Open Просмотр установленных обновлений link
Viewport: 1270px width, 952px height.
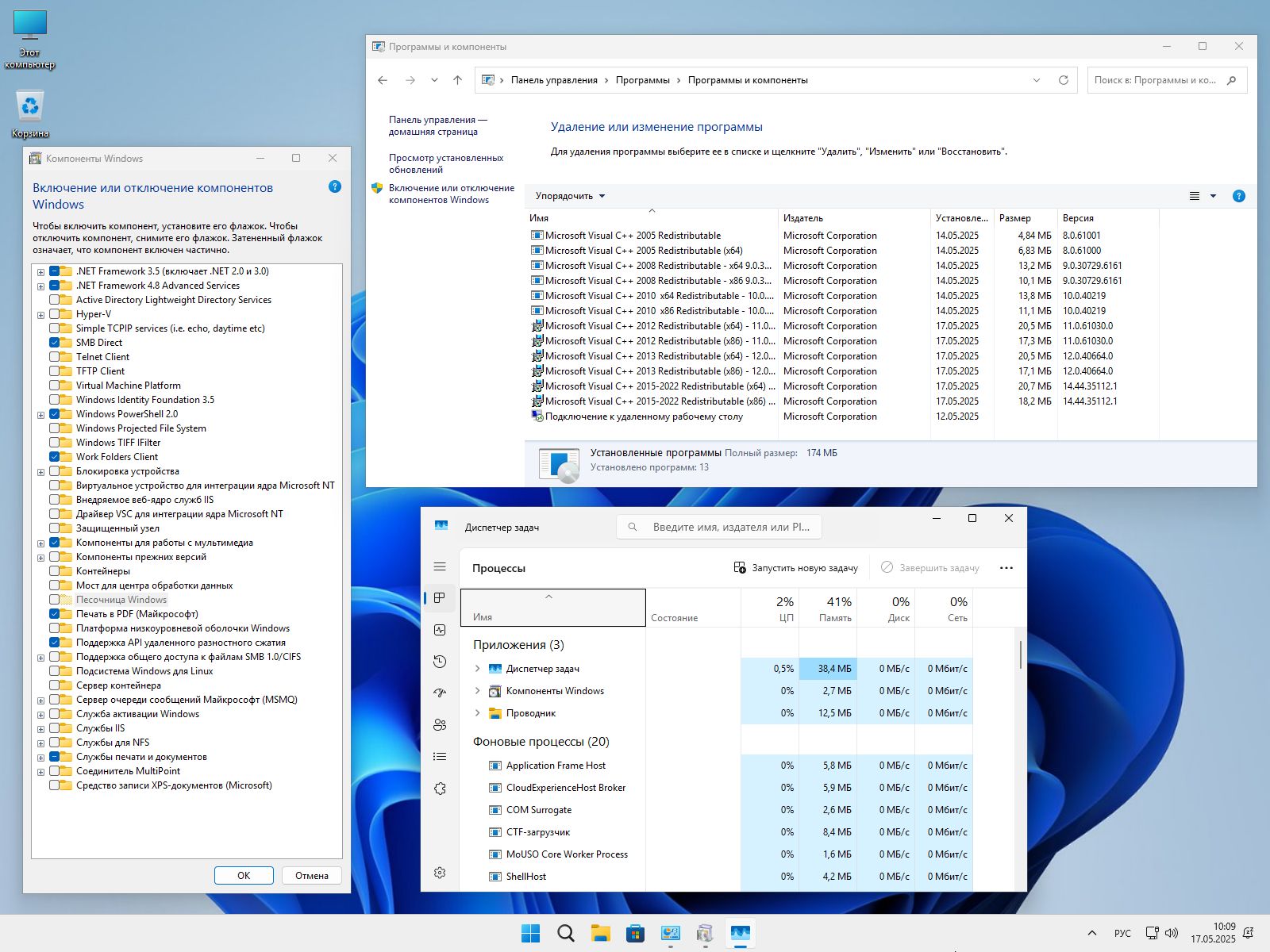[446, 163]
